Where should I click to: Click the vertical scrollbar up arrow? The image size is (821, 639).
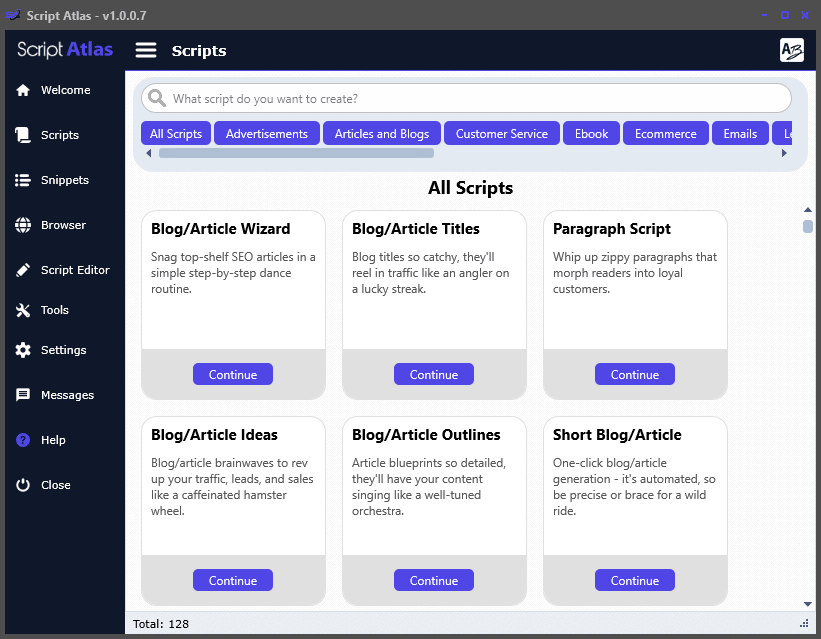(x=808, y=210)
